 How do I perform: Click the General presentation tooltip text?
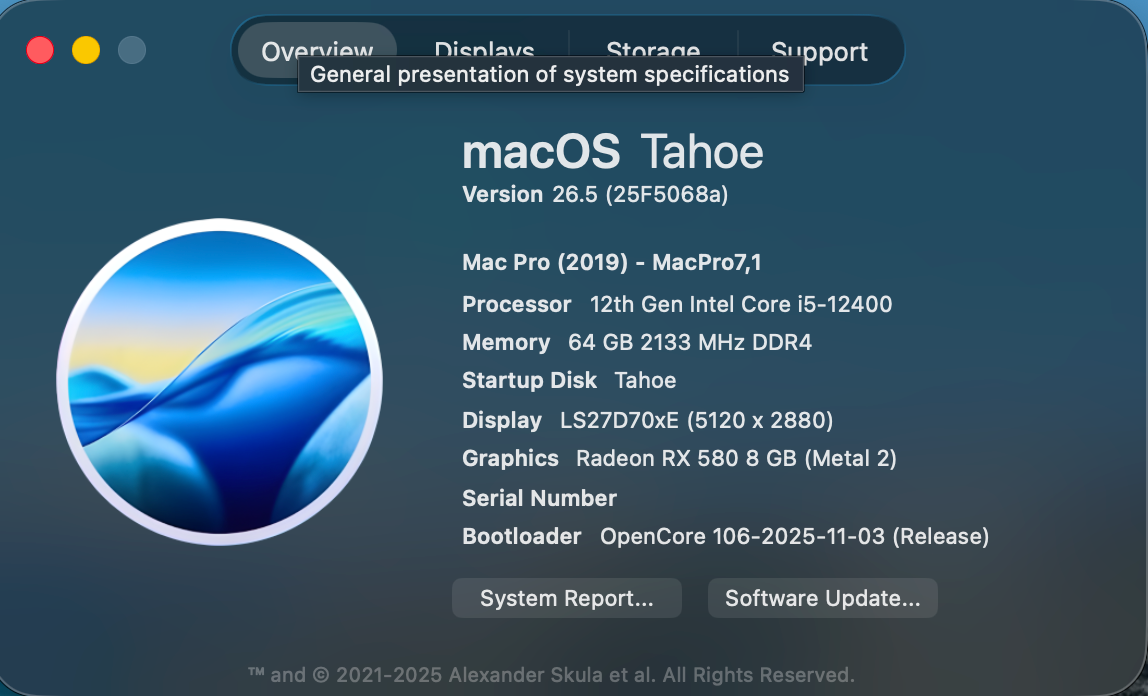pyautogui.click(x=550, y=75)
